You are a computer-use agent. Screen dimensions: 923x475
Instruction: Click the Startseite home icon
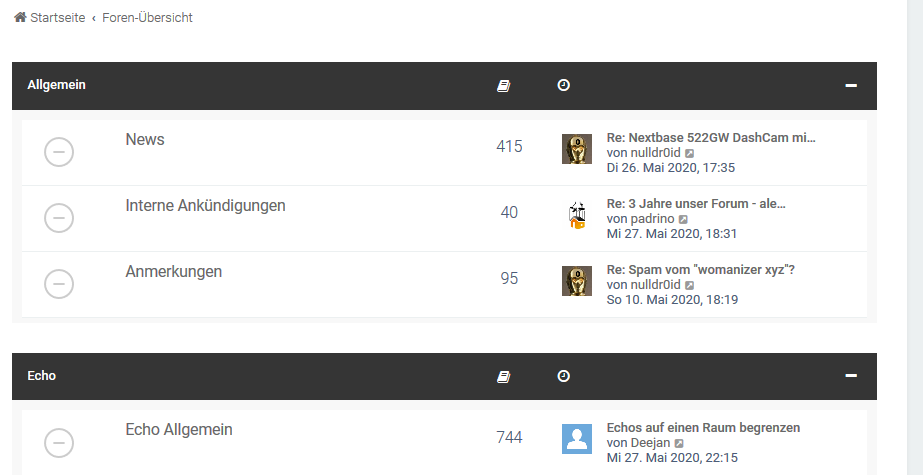coord(20,18)
